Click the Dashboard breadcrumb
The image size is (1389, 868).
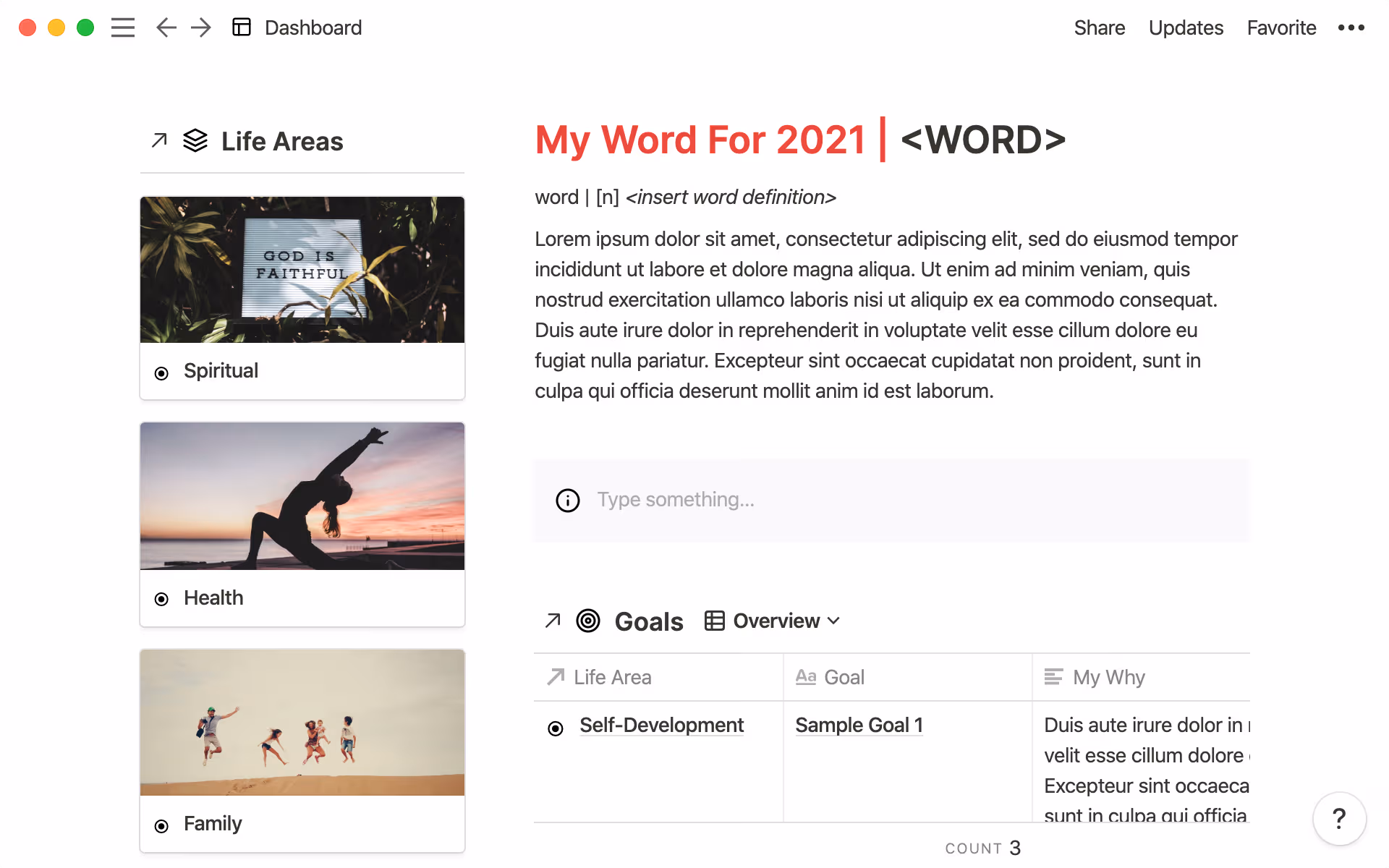313,27
